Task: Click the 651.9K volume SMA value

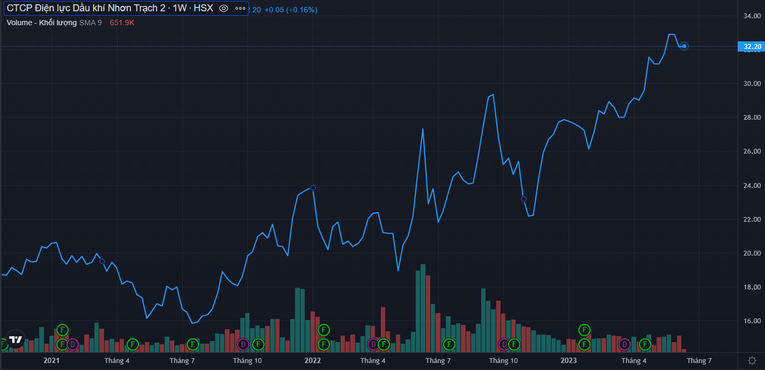Action: coord(122,22)
